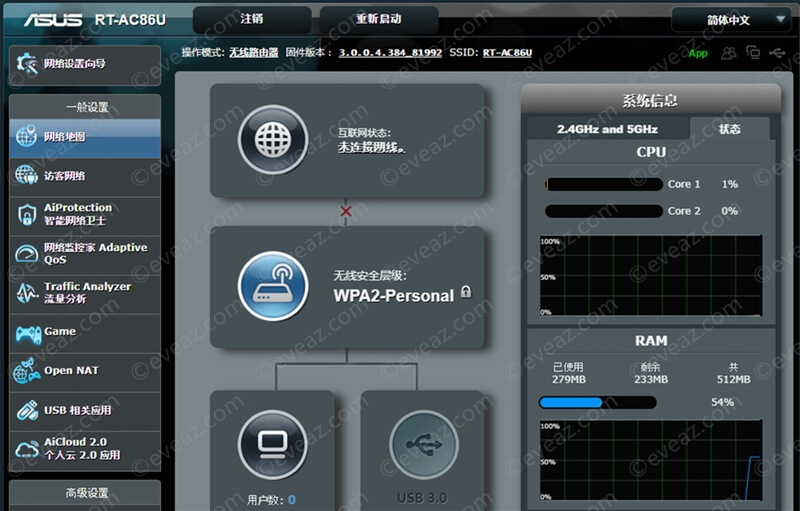Select 网络地图 menu item
Image resolution: width=800 pixels, height=511 pixels.
click(85, 137)
